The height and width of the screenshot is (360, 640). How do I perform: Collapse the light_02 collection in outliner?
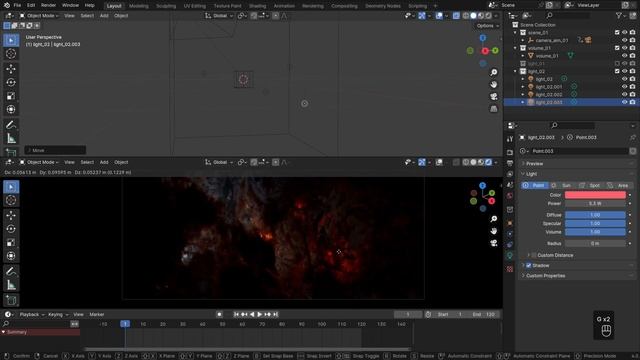pyautogui.click(x=515, y=71)
